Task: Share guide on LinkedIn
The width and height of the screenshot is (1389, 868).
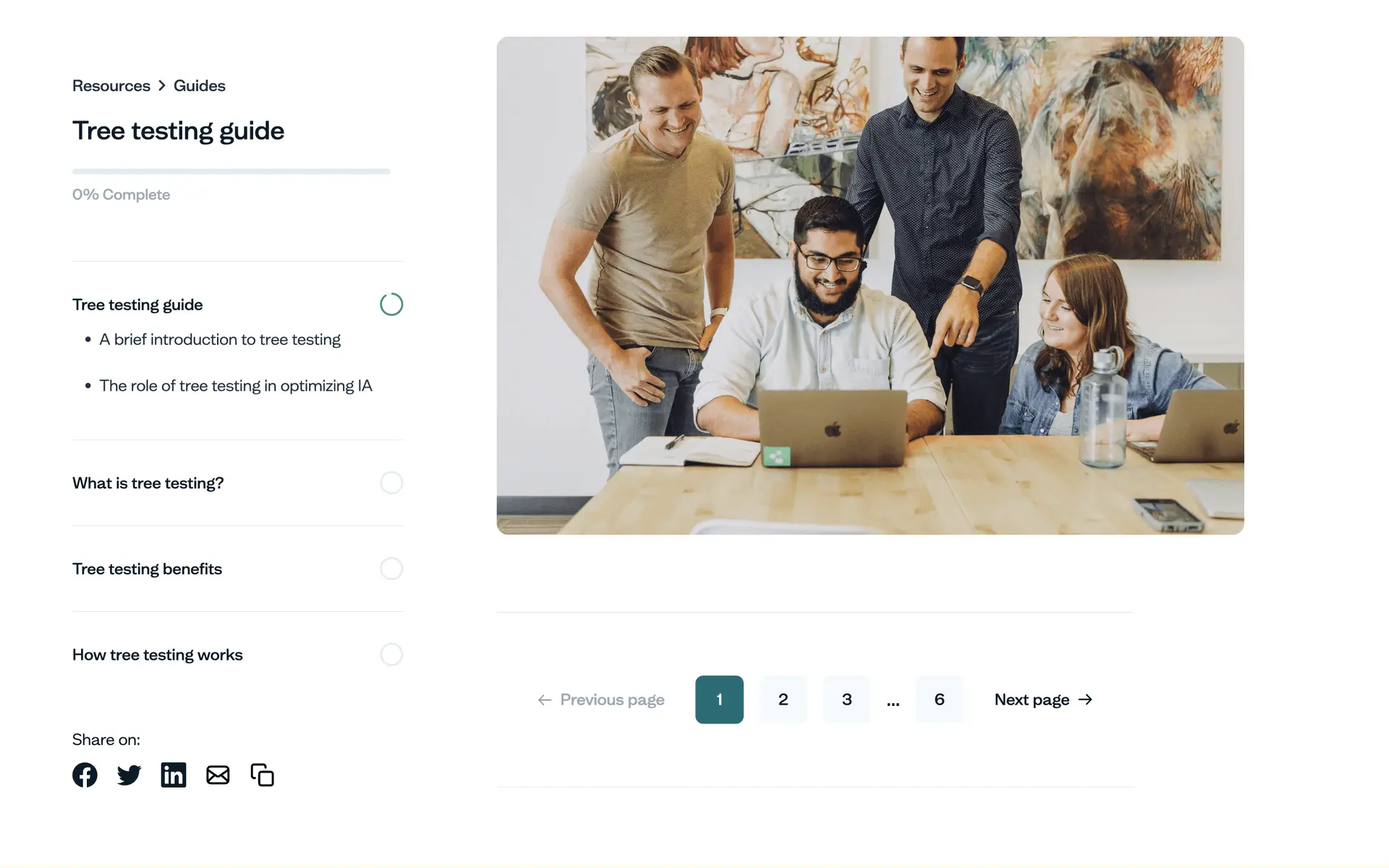Action: 174,775
